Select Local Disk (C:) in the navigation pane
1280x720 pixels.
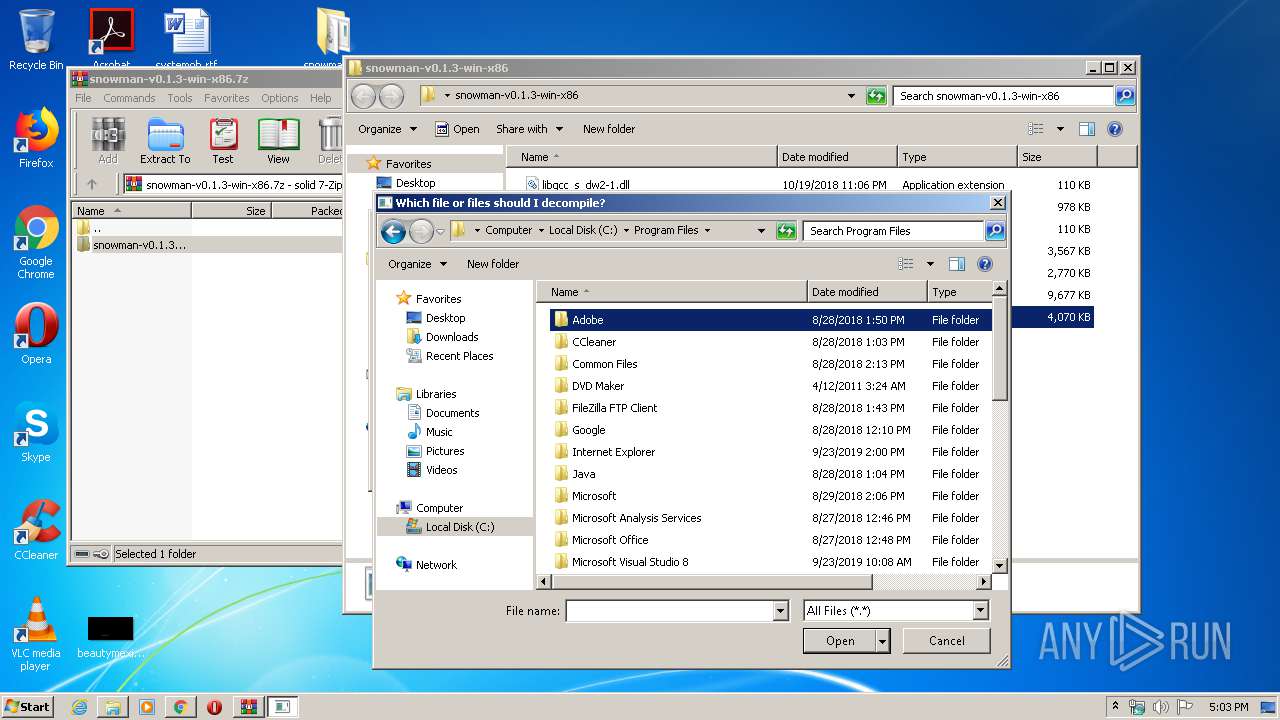pos(451,527)
